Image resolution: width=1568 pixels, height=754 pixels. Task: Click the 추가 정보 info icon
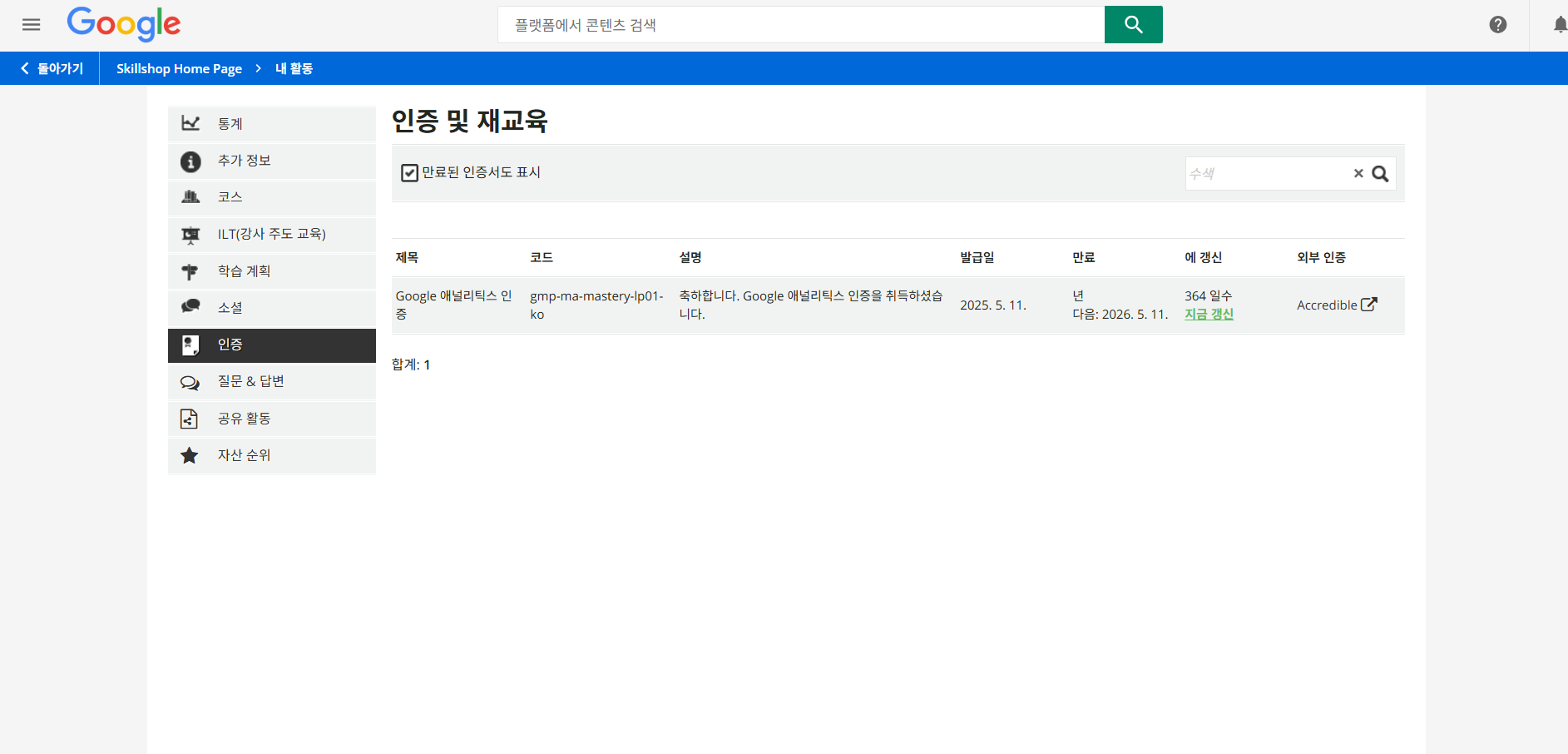[x=190, y=161]
